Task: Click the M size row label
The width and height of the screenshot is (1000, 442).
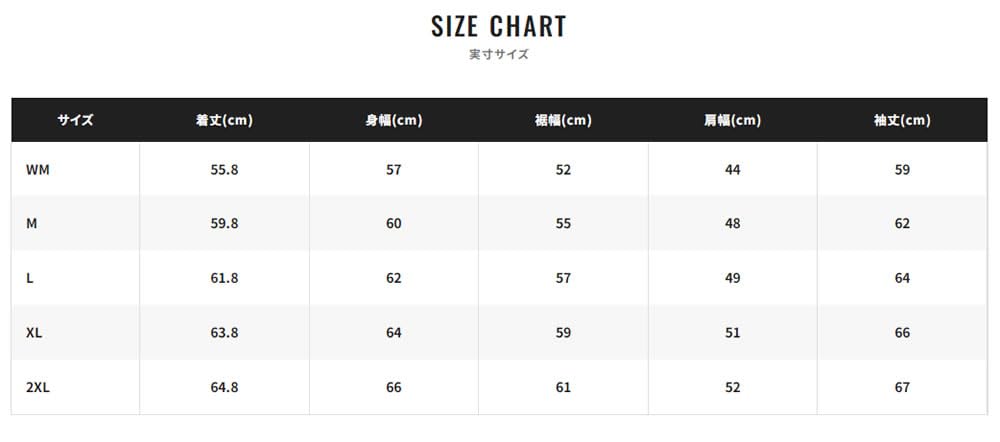Action: coord(32,224)
